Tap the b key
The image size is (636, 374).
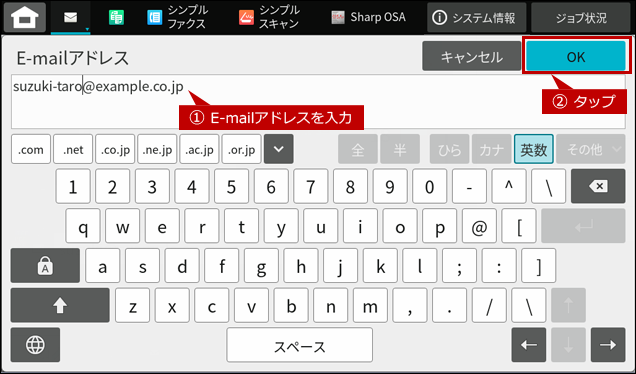pyautogui.click(x=291, y=305)
